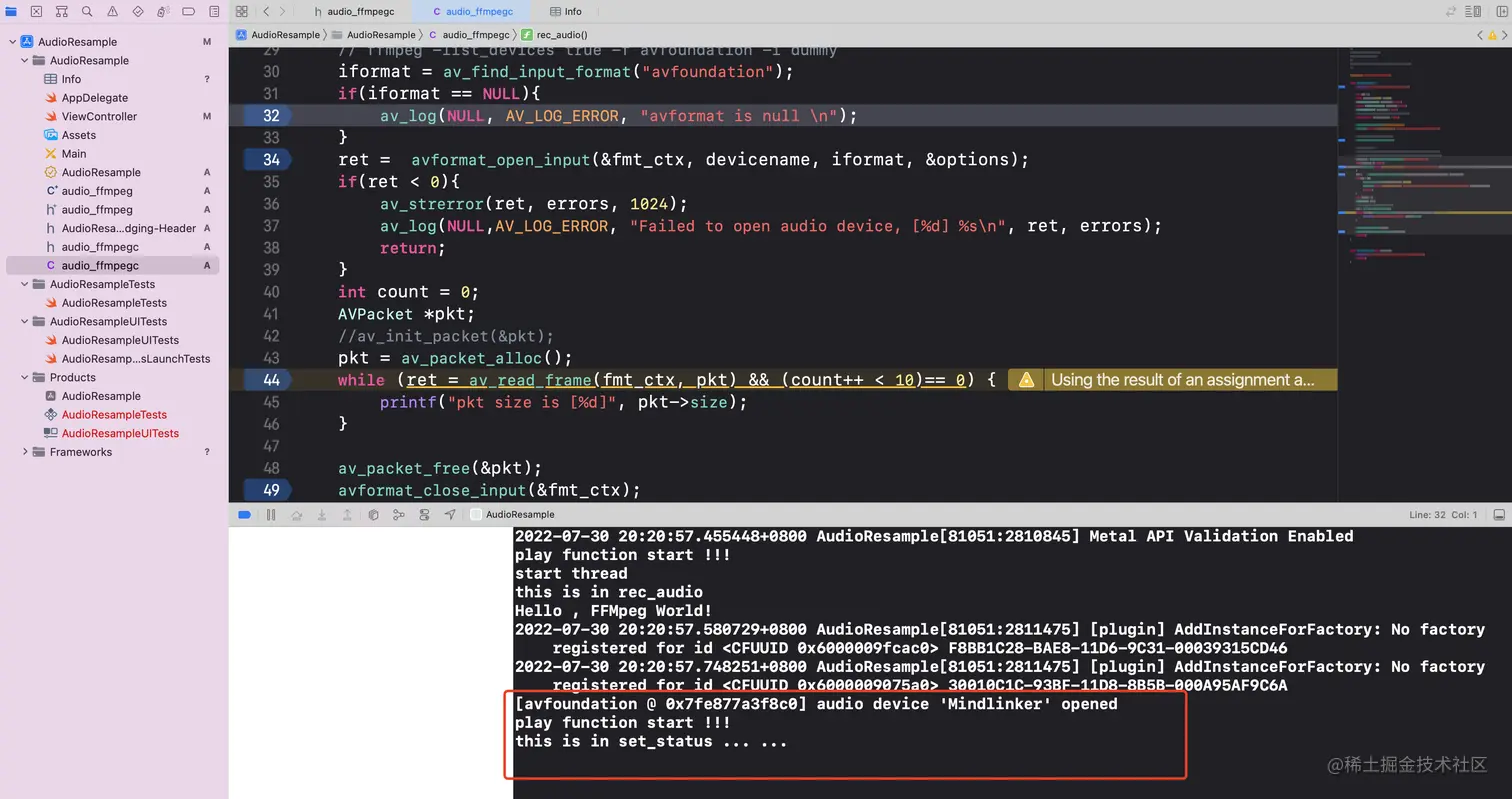Click console line "Hello , FFMpeg World!"
1512x799 pixels.
point(613,611)
